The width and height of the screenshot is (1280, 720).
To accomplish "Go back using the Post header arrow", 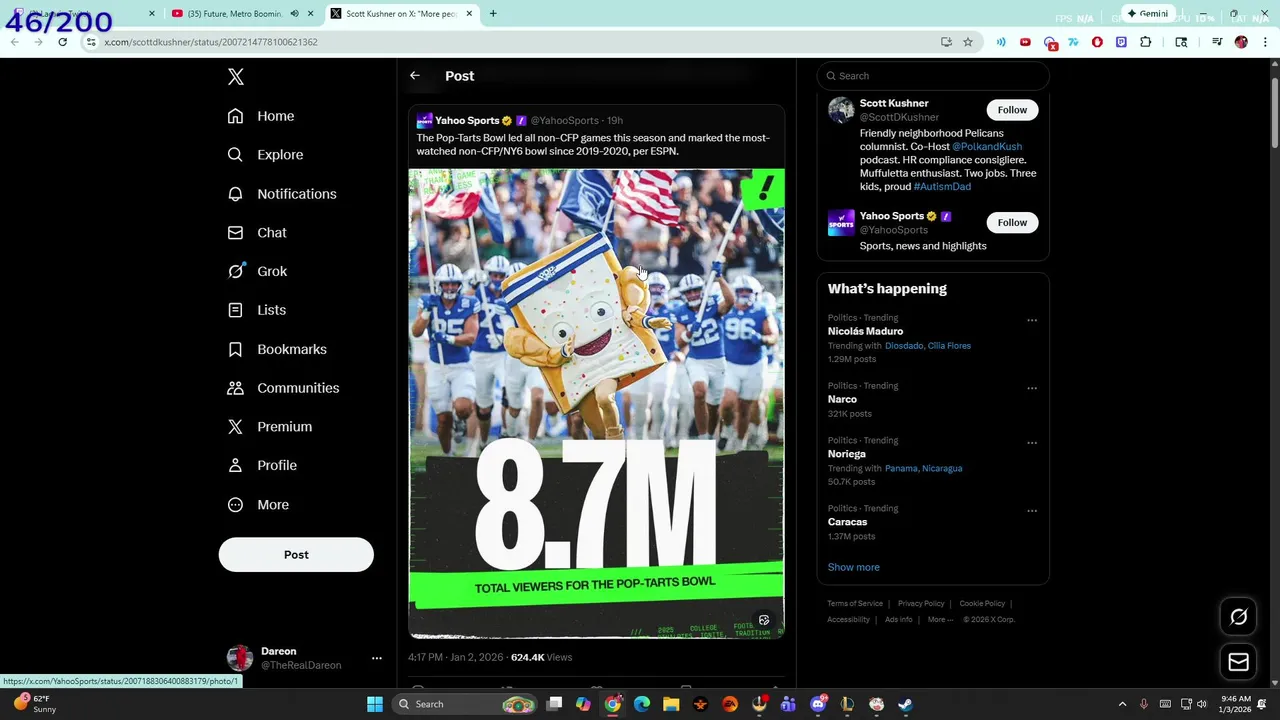I will coord(415,76).
